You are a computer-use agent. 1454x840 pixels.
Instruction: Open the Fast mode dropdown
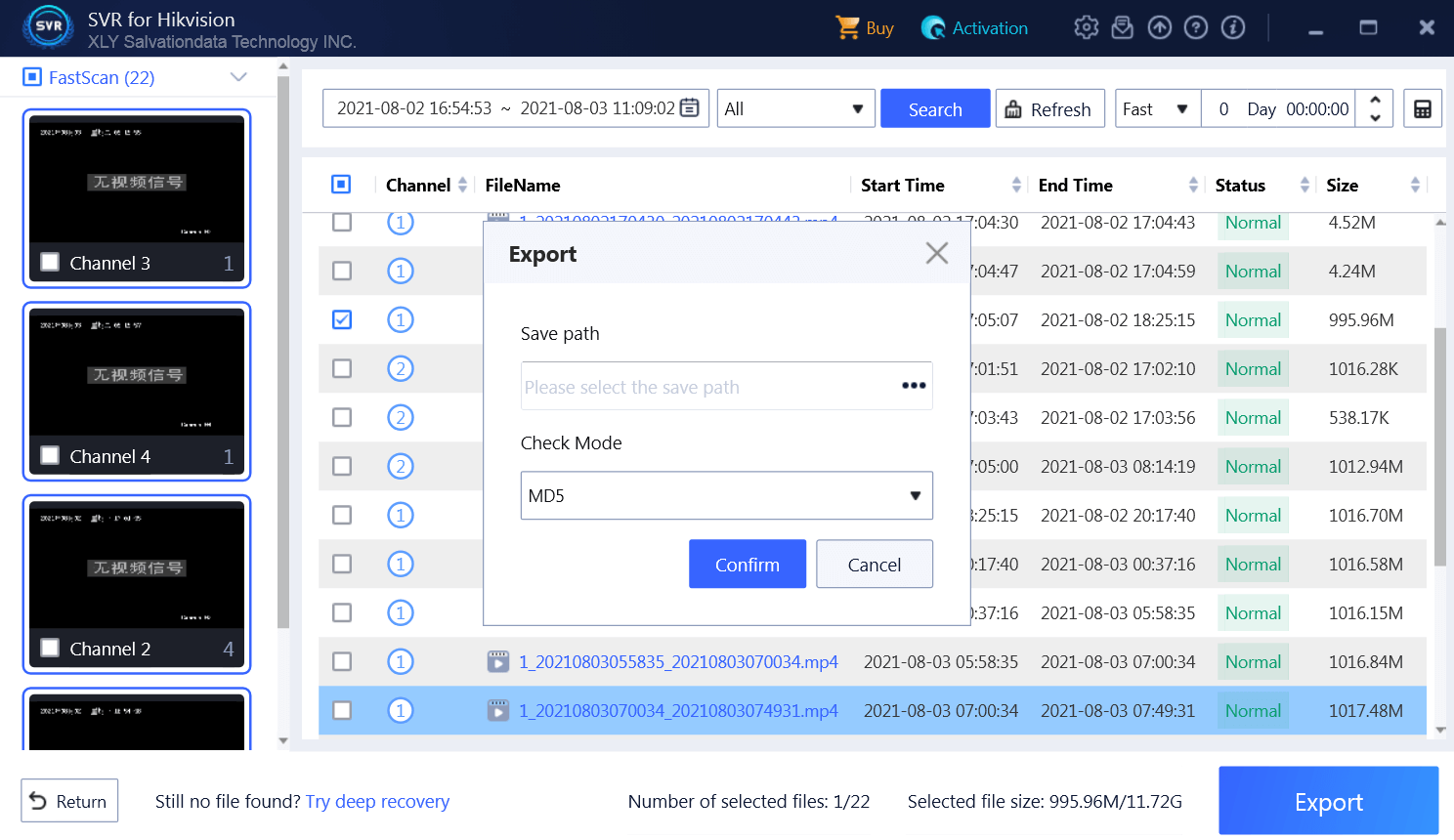pos(1157,109)
